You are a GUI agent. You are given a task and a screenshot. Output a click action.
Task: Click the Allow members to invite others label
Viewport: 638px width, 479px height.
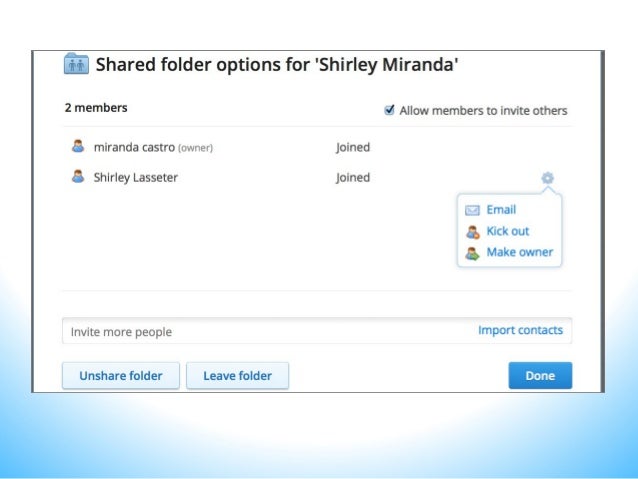click(x=483, y=110)
